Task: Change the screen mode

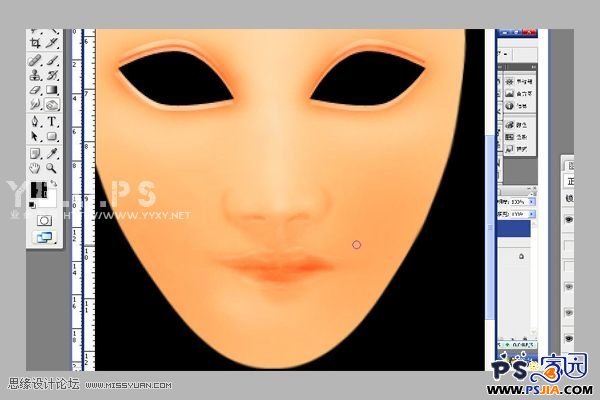Action: coord(44,238)
